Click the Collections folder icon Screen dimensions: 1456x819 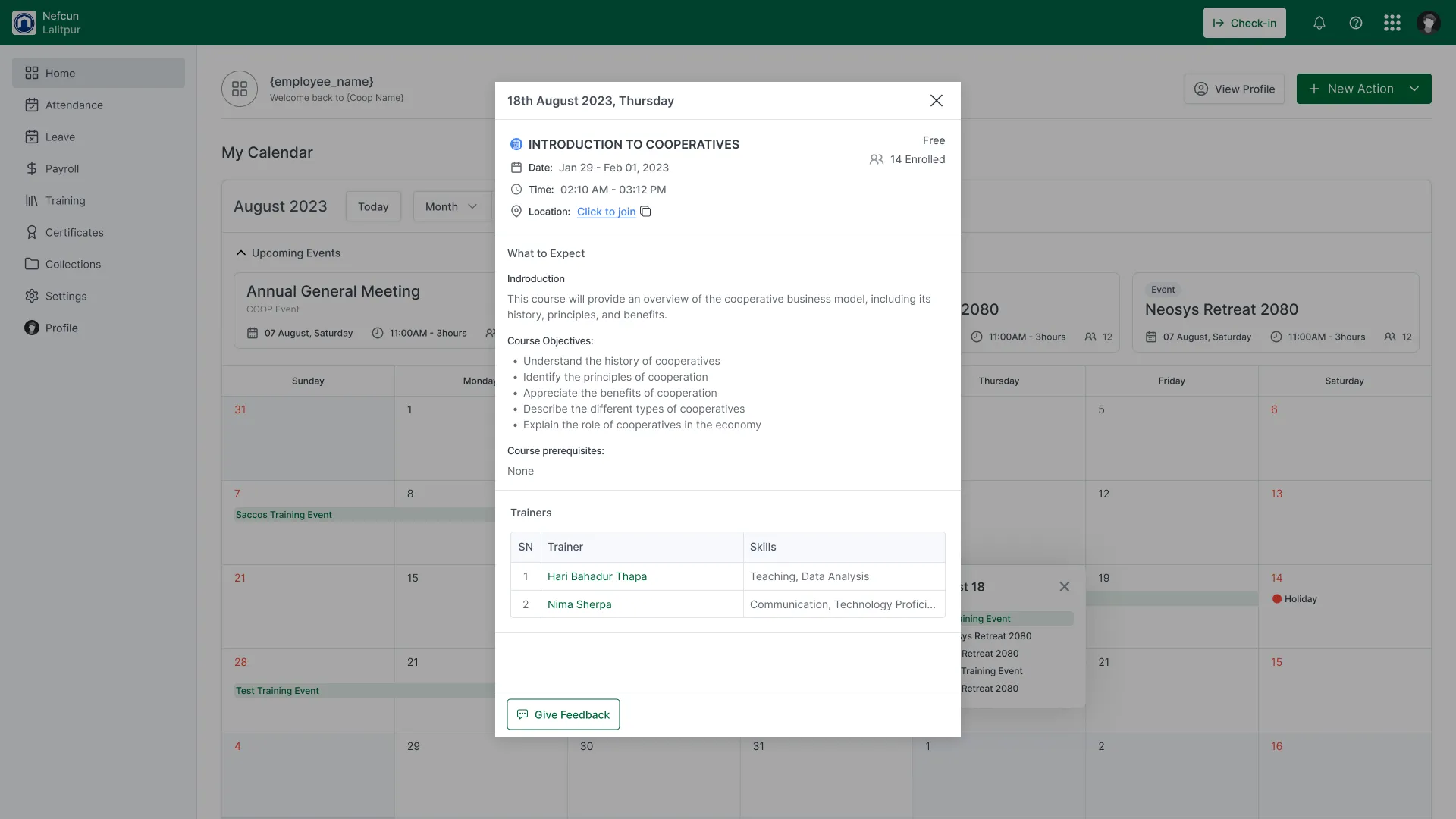(x=32, y=264)
